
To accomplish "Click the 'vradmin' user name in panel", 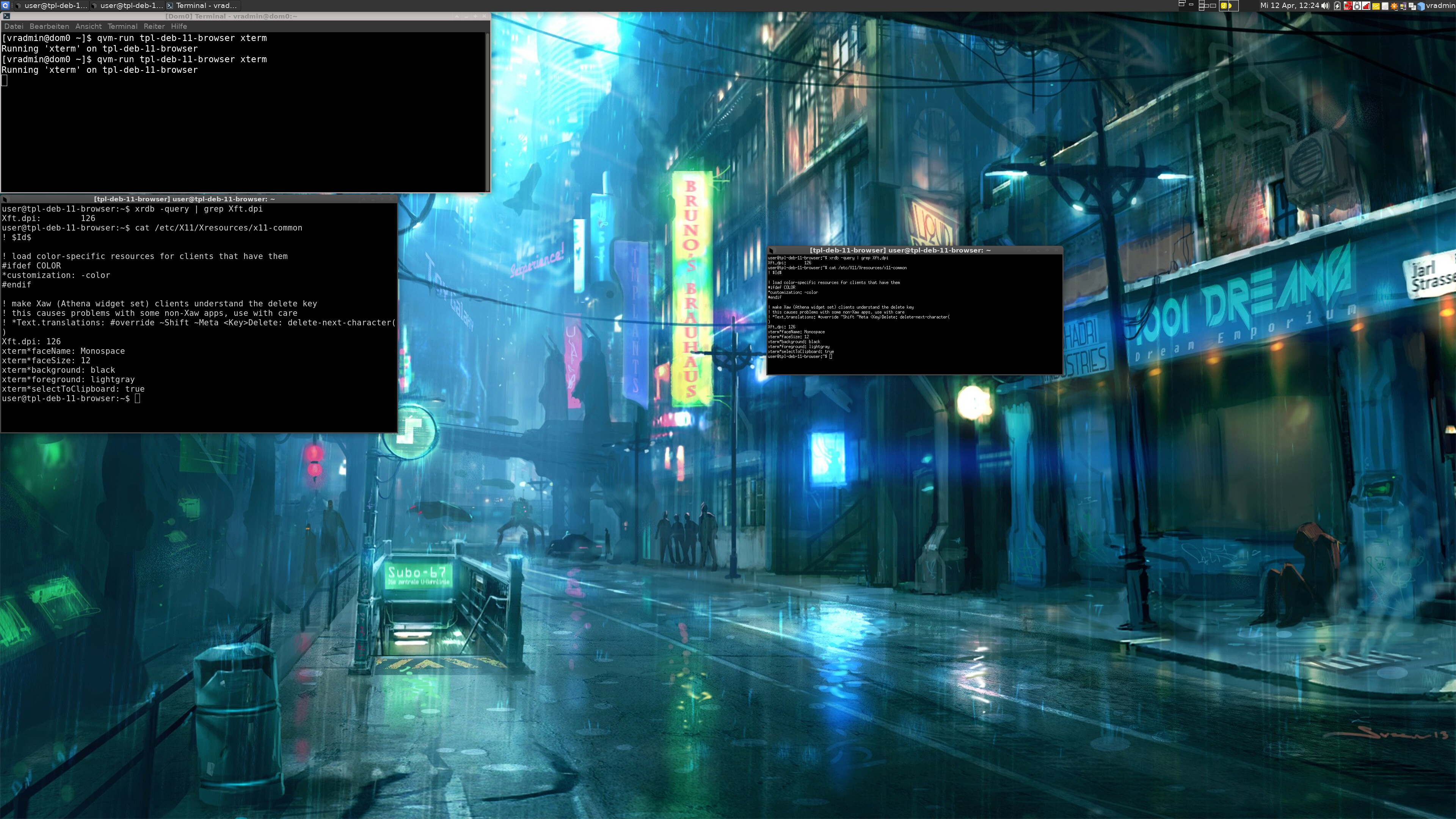I will pos(1441,6).
